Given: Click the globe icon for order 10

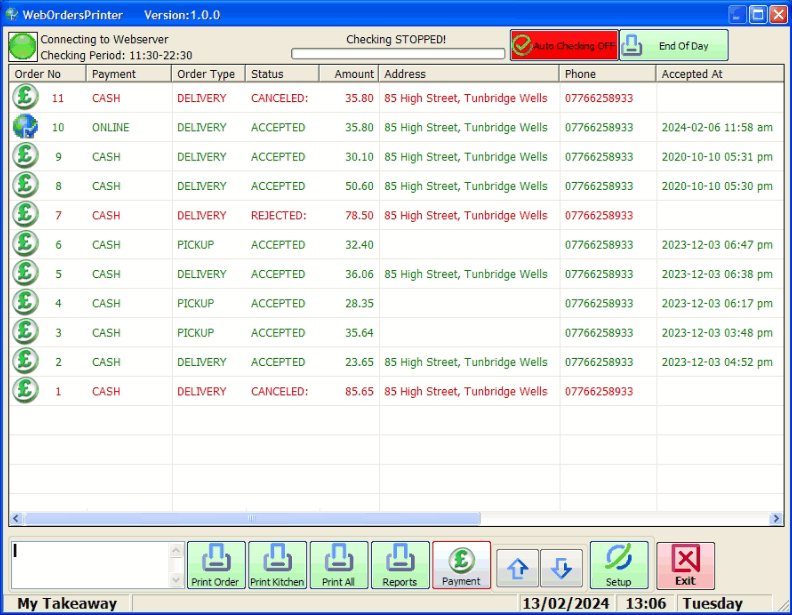Looking at the screenshot, I should pos(25,127).
